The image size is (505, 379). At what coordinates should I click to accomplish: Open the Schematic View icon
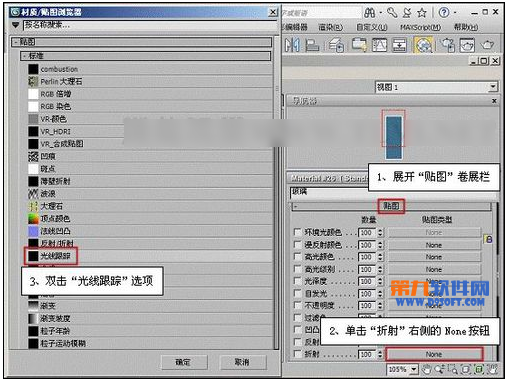[399, 45]
